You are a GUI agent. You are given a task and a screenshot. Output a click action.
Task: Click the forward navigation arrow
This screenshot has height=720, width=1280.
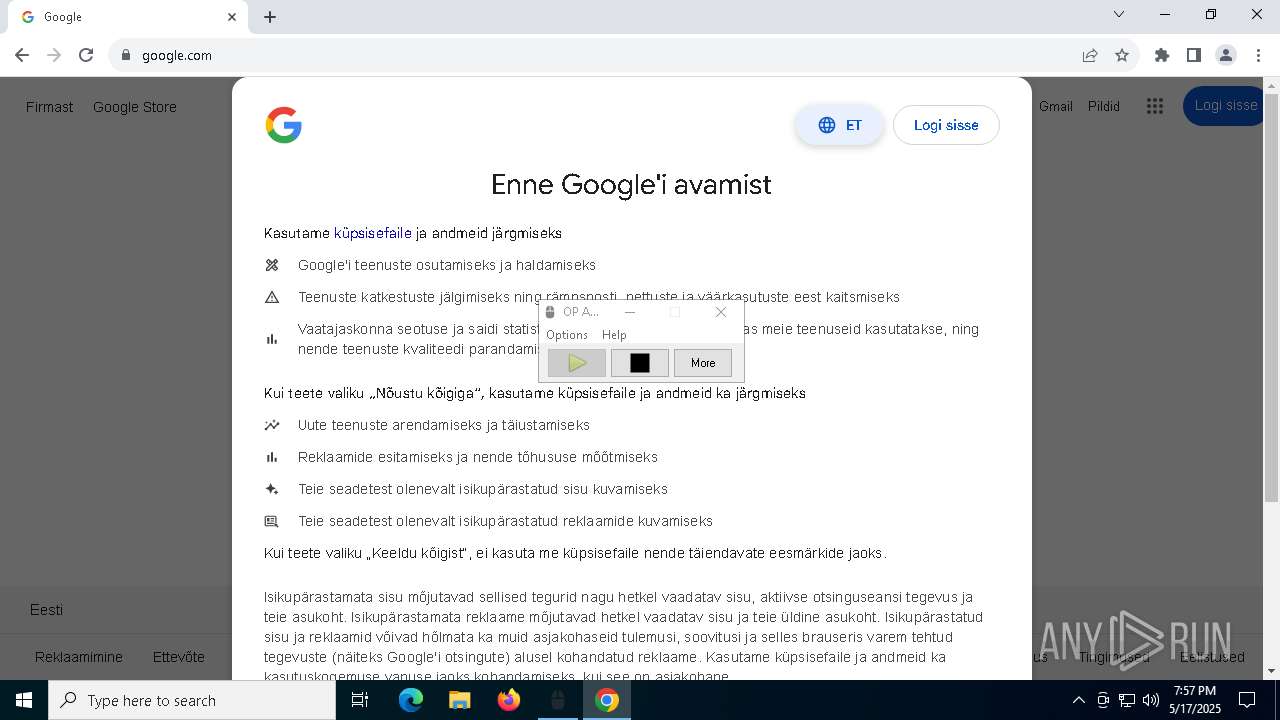(x=54, y=55)
